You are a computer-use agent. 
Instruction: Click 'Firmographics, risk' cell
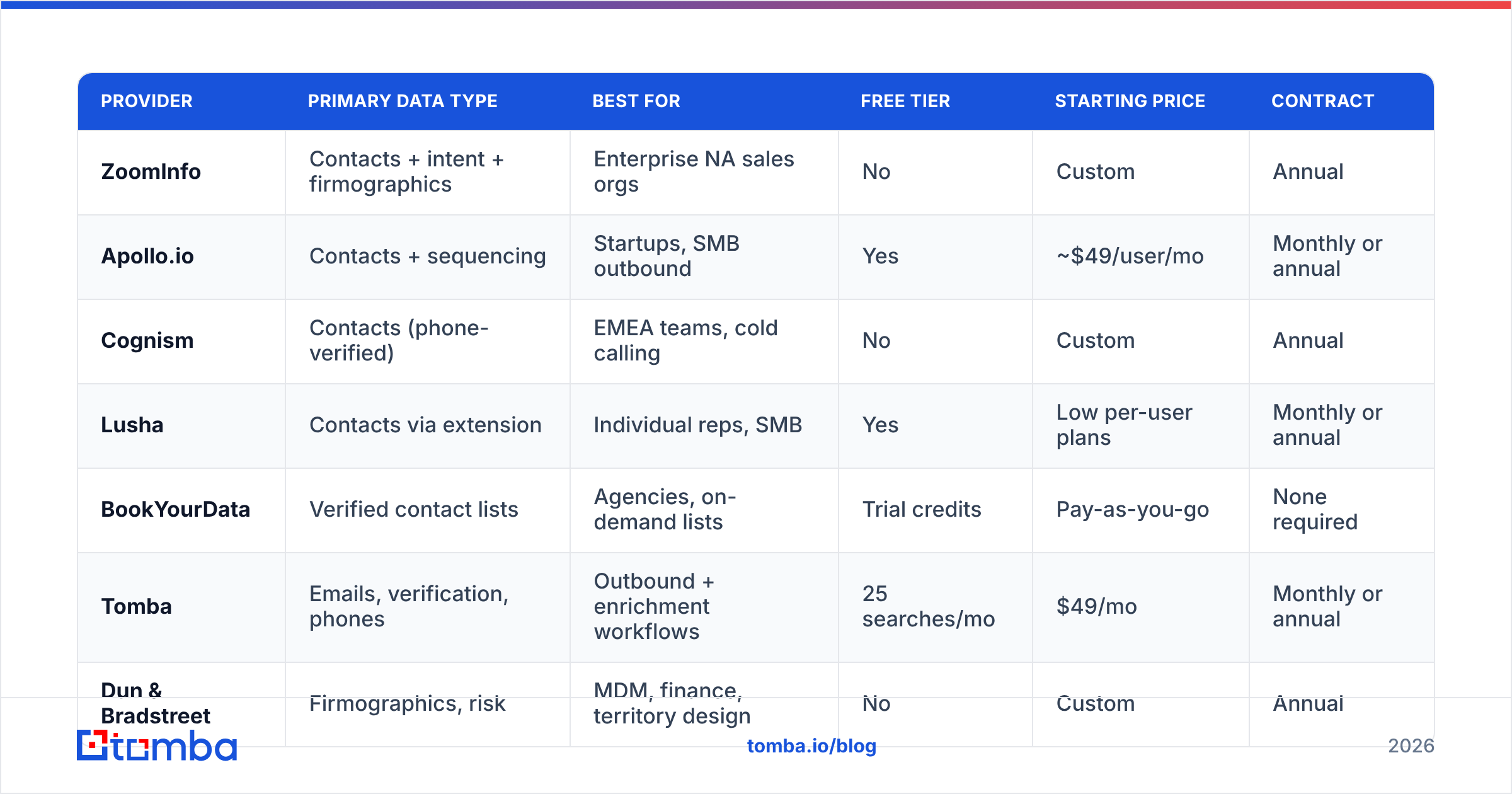click(428, 704)
